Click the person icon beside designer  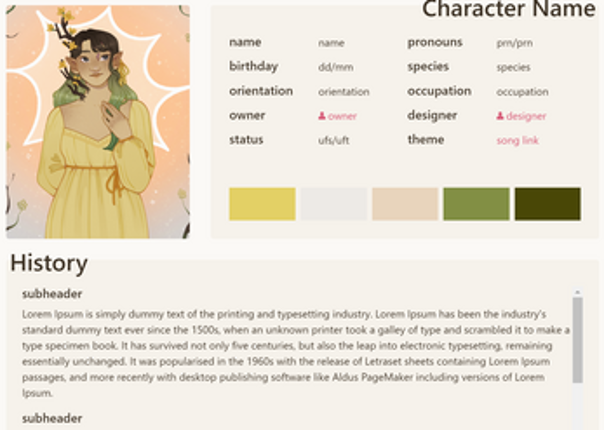point(500,116)
